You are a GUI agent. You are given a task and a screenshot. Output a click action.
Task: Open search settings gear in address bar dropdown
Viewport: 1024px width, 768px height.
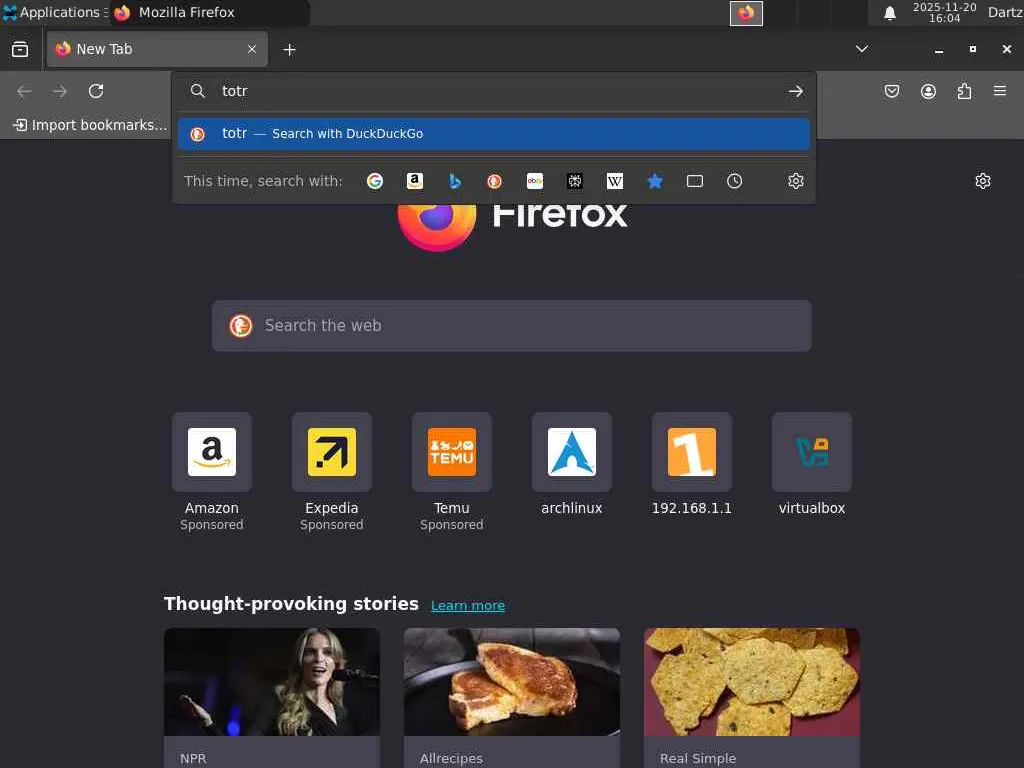[795, 181]
